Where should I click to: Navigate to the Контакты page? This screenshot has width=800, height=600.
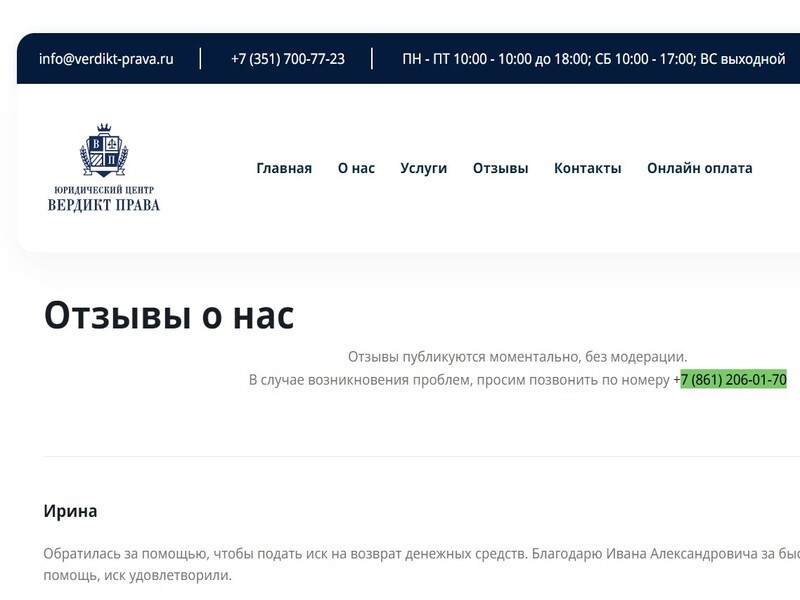[587, 168]
